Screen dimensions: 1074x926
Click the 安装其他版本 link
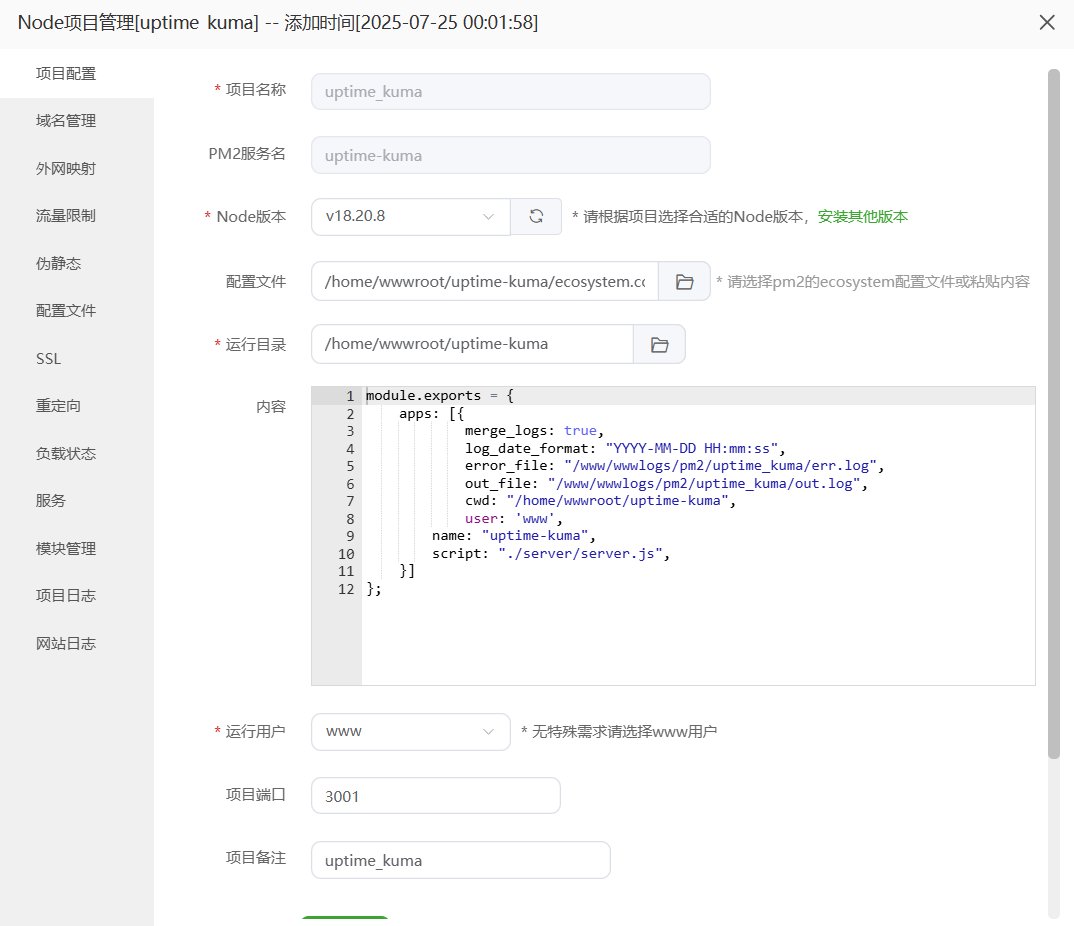point(862,217)
